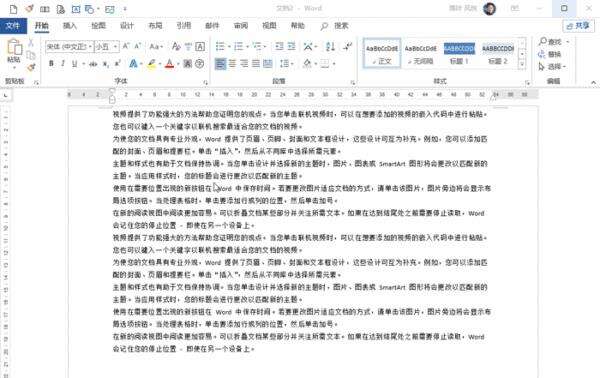The height and width of the screenshot is (378, 600).
Task: Click the Sort paragraphs icon
Action: [x=330, y=47]
